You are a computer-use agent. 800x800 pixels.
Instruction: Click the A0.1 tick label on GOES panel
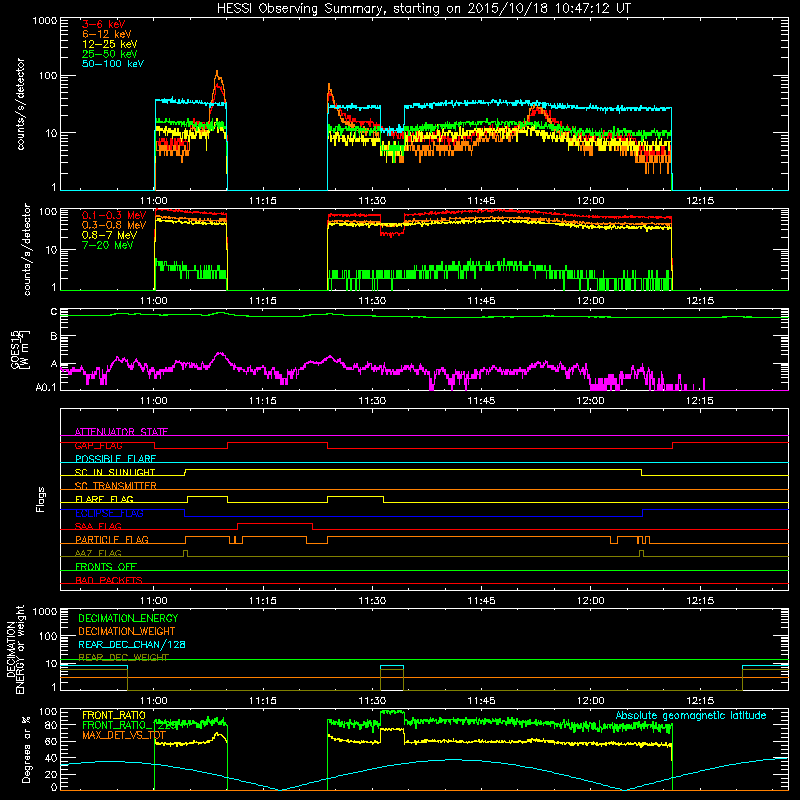click(46, 387)
